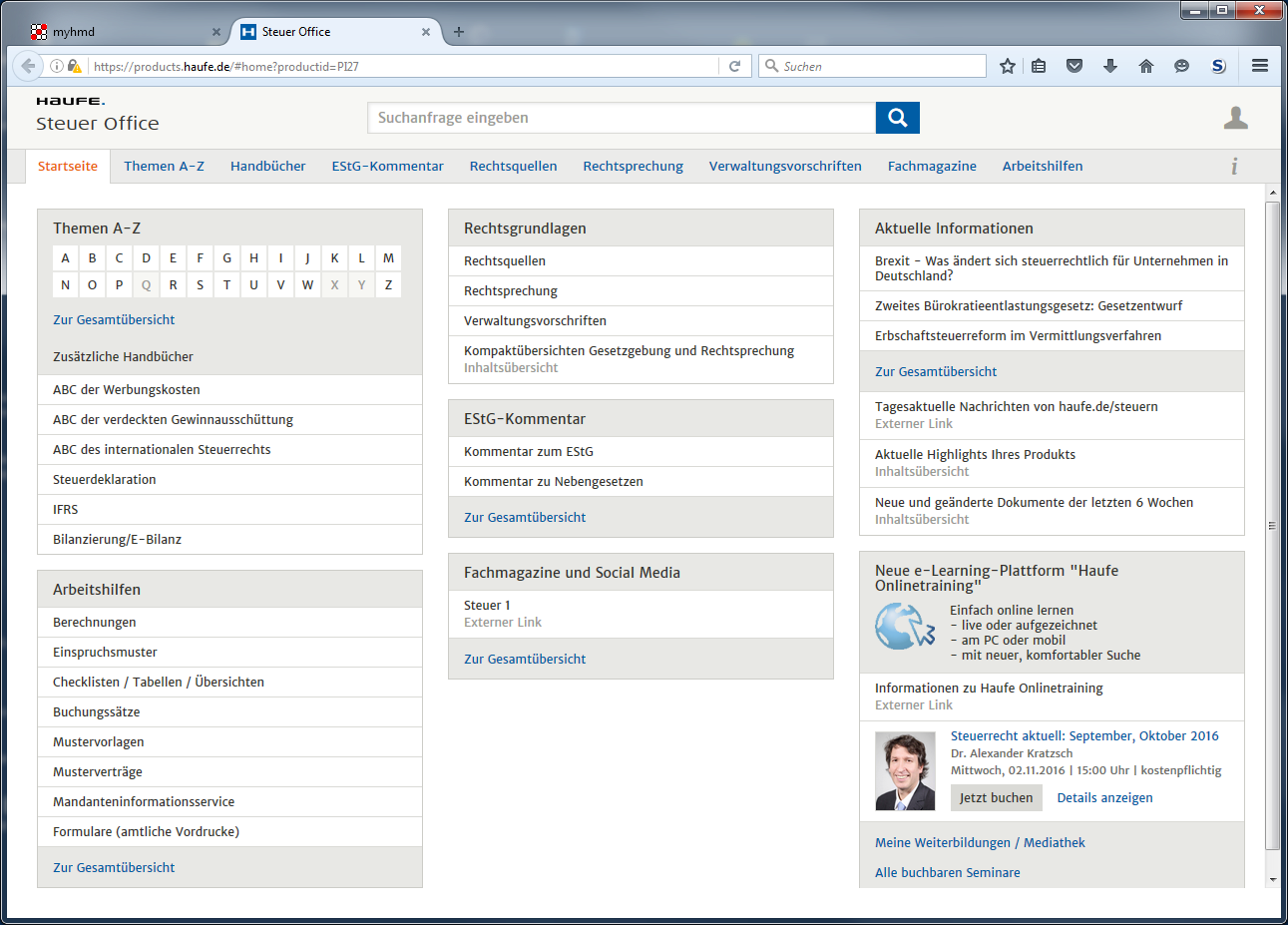Reload the page with the refresh icon
The width and height of the screenshot is (1288, 925).
click(734, 66)
